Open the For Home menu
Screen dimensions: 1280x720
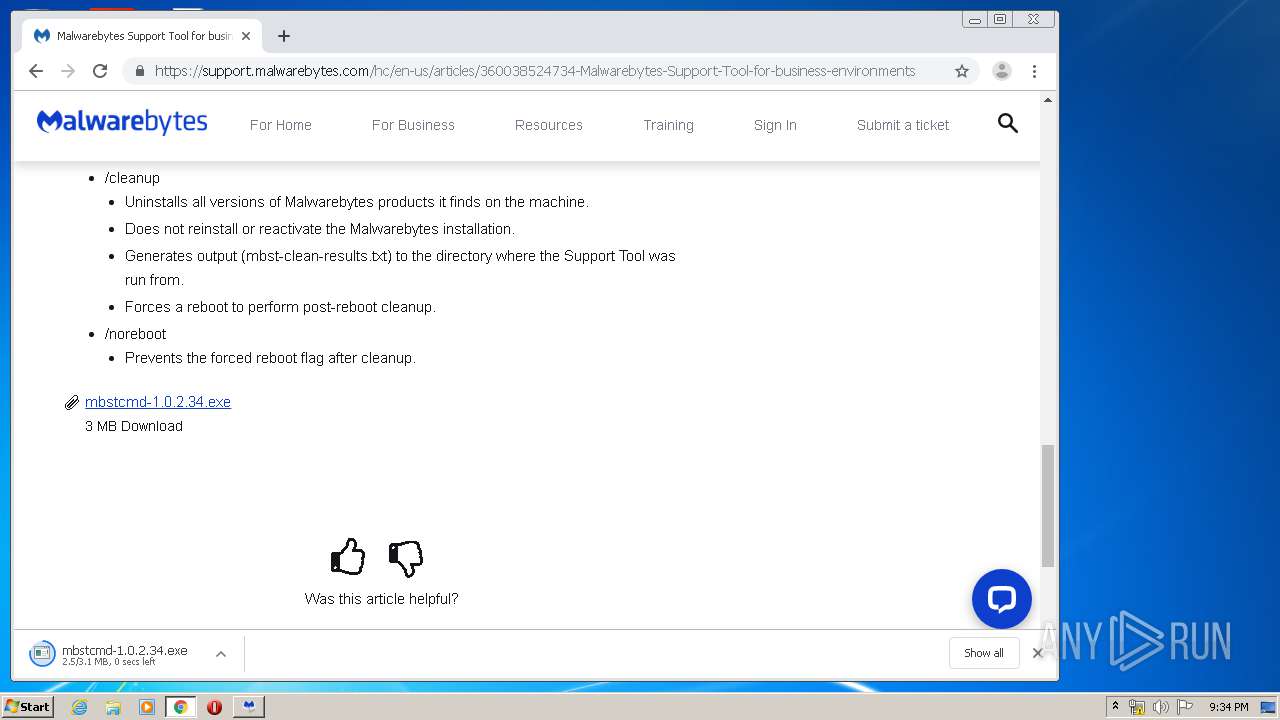(x=281, y=125)
